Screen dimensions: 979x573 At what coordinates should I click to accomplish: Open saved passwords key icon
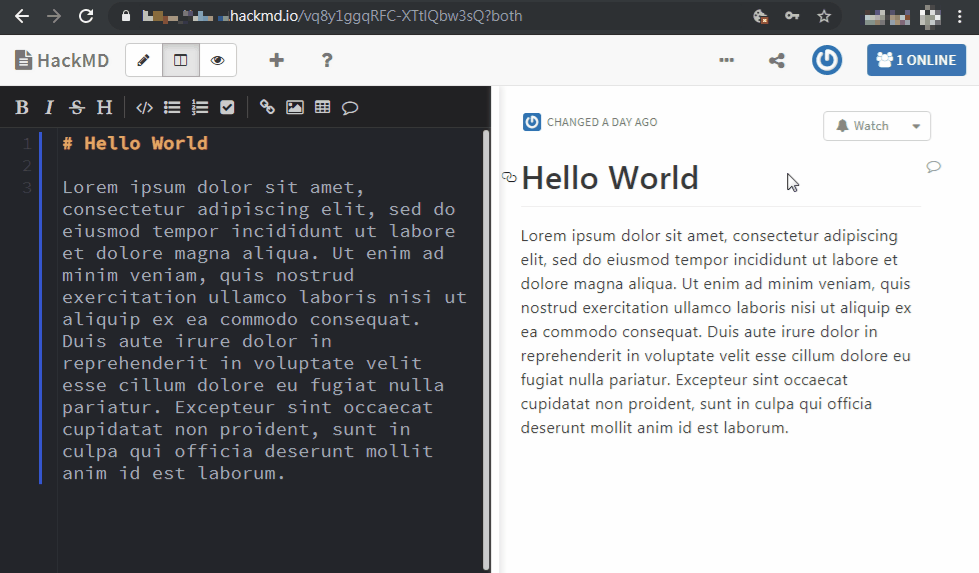(792, 16)
